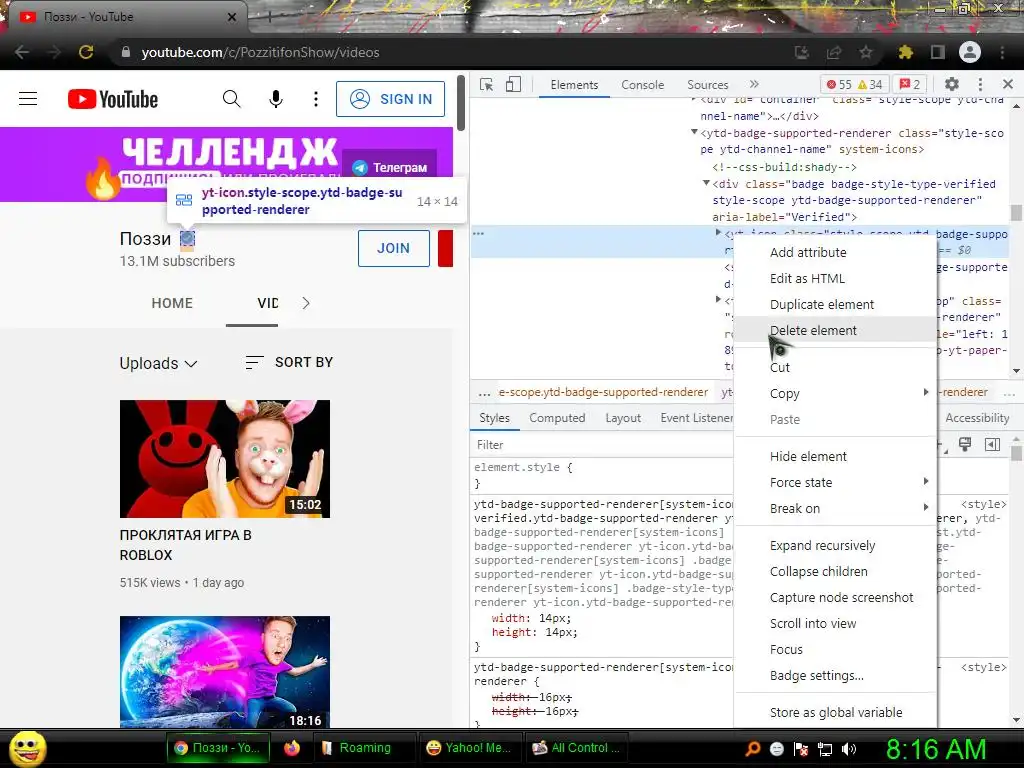Reload the page with the refresh icon
1024x768 pixels.
coord(86,52)
